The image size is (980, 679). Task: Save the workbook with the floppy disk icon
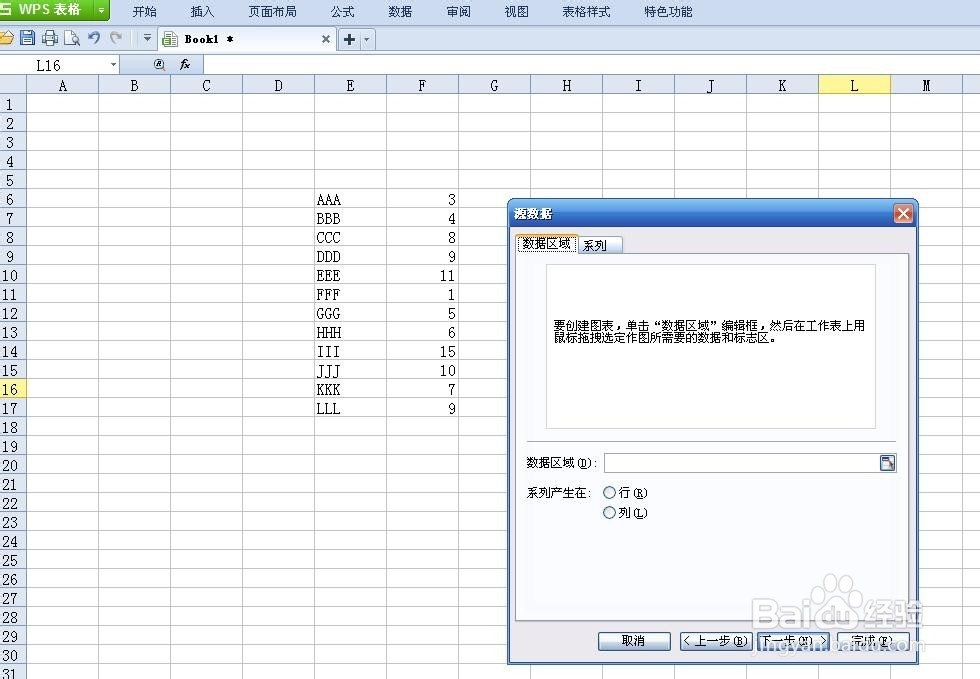tap(28, 38)
